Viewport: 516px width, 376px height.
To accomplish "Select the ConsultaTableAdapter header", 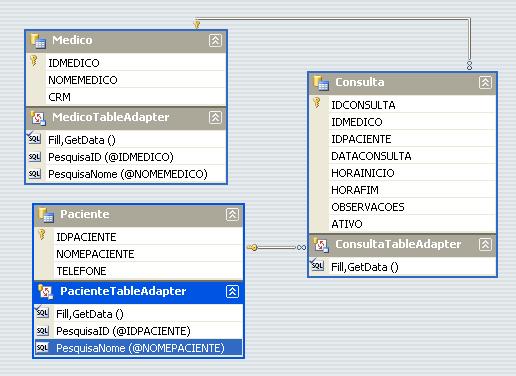I will [x=403, y=245].
